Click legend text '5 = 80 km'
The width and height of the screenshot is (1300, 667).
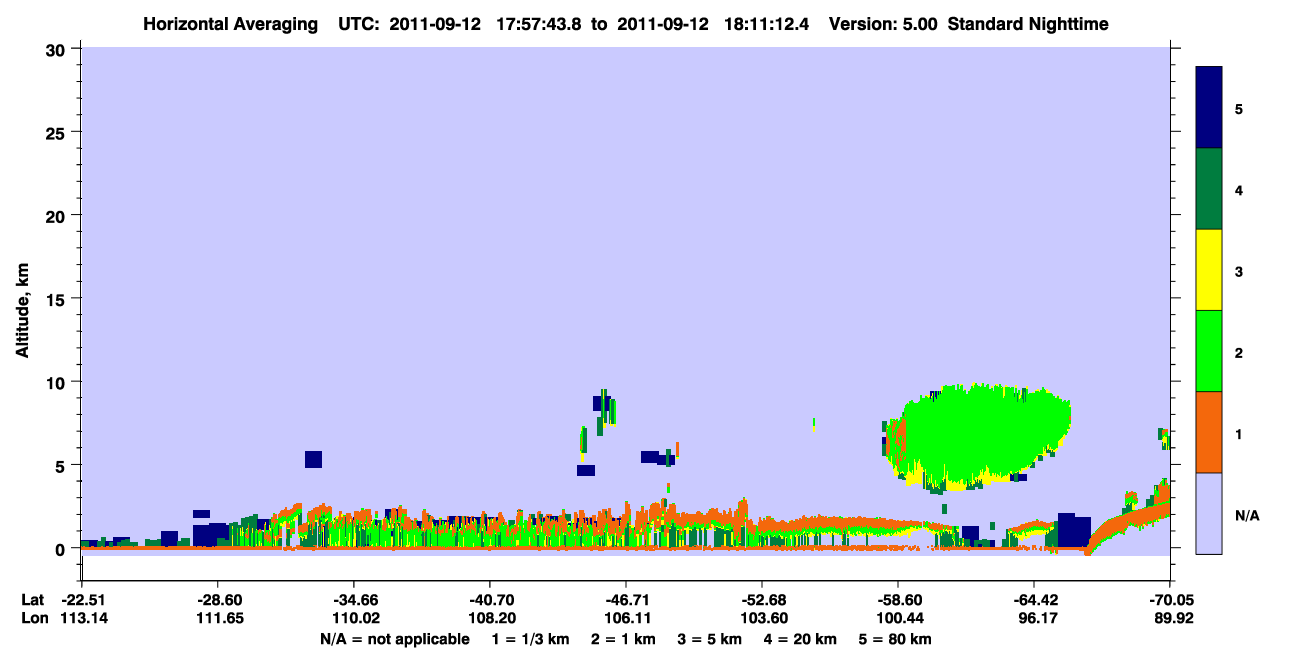(896, 639)
